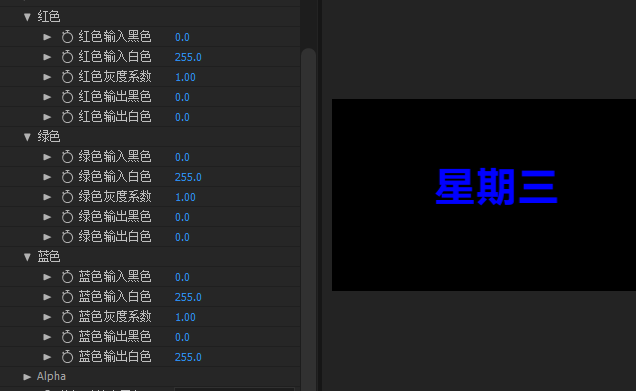Image resolution: width=636 pixels, height=391 pixels.
Task: Collapse the 红色 group
Action: (x=28, y=17)
